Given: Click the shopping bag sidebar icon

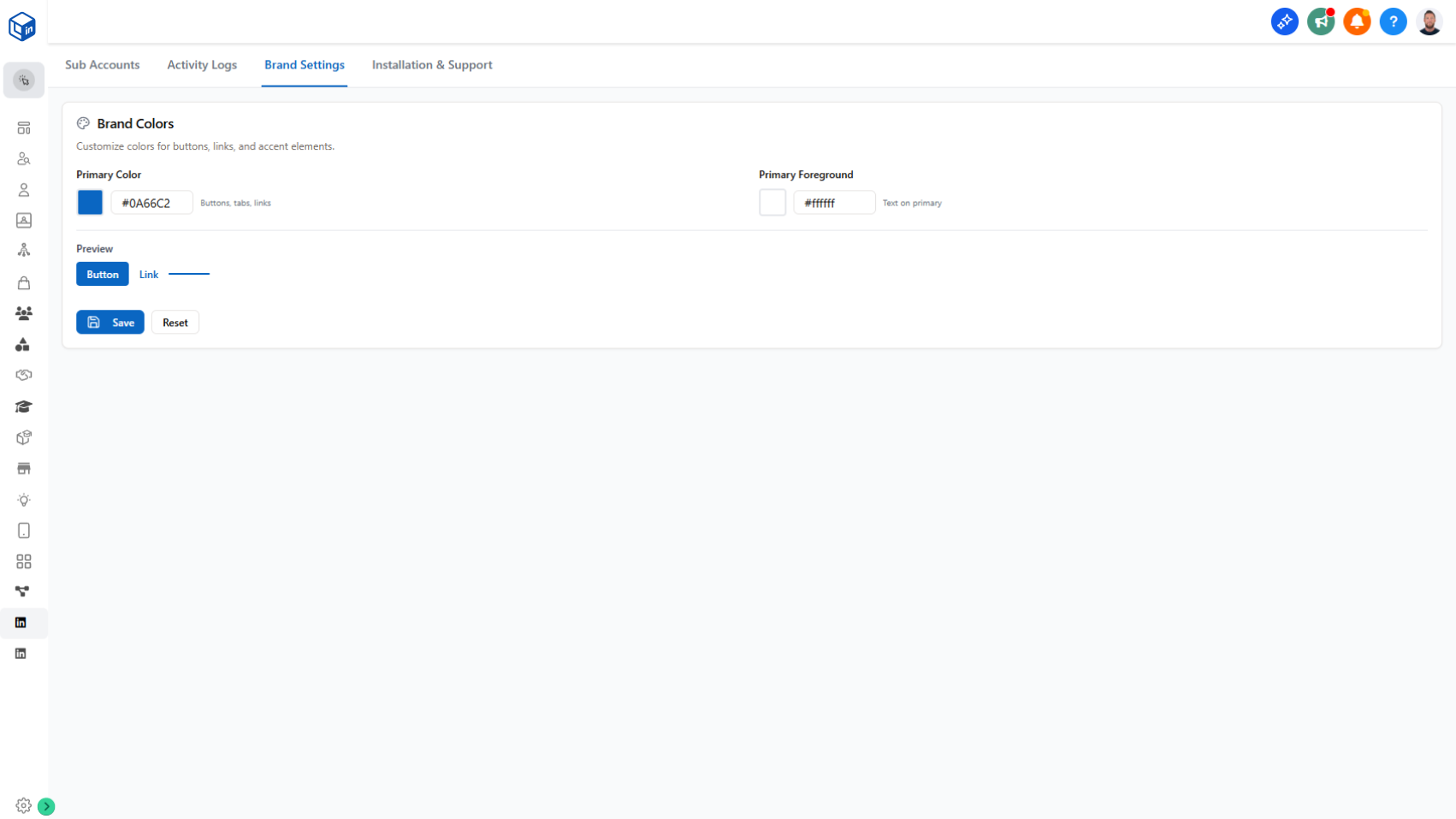Looking at the screenshot, I should pos(24,283).
